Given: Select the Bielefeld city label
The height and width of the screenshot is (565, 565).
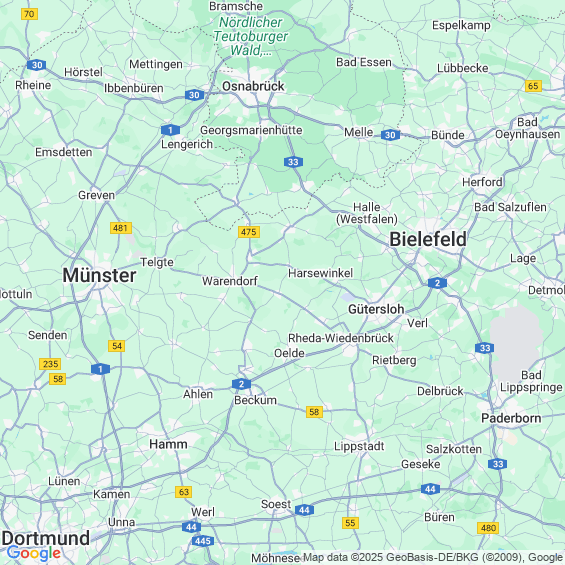Looking at the screenshot, I should [428, 239].
